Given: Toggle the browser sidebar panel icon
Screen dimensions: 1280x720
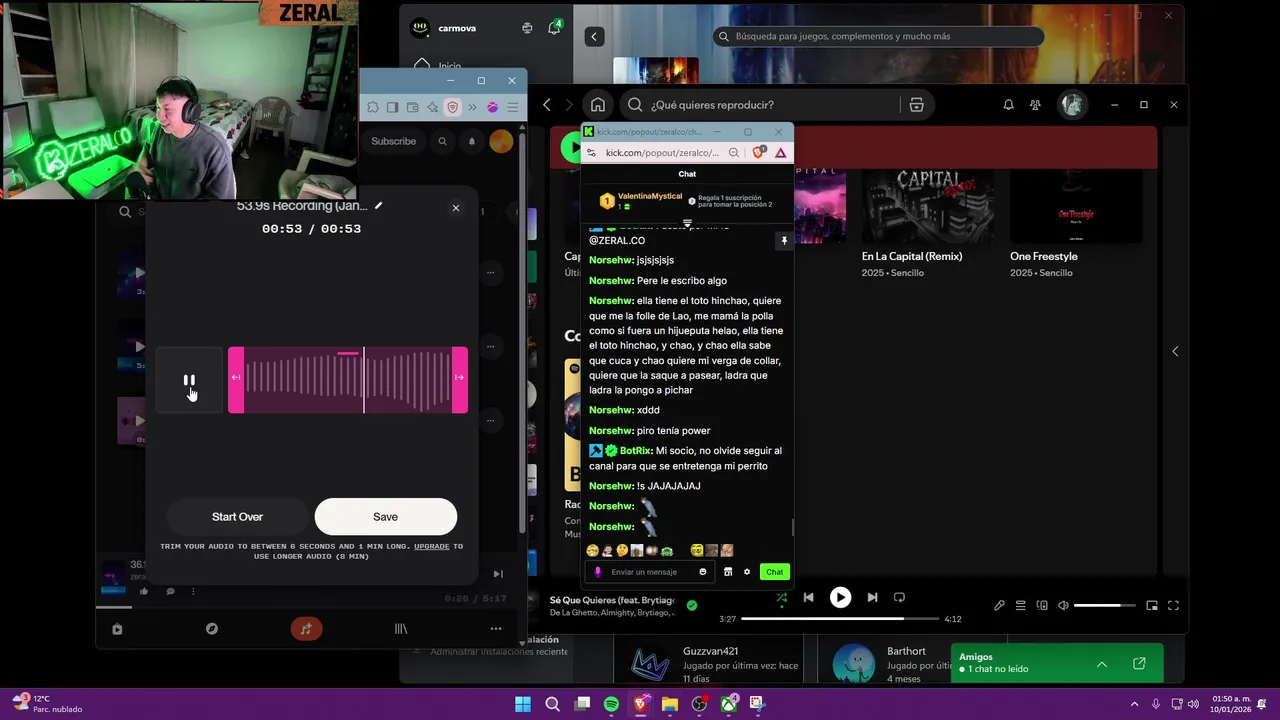Looking at the screenshot, I should coord(393,107).
